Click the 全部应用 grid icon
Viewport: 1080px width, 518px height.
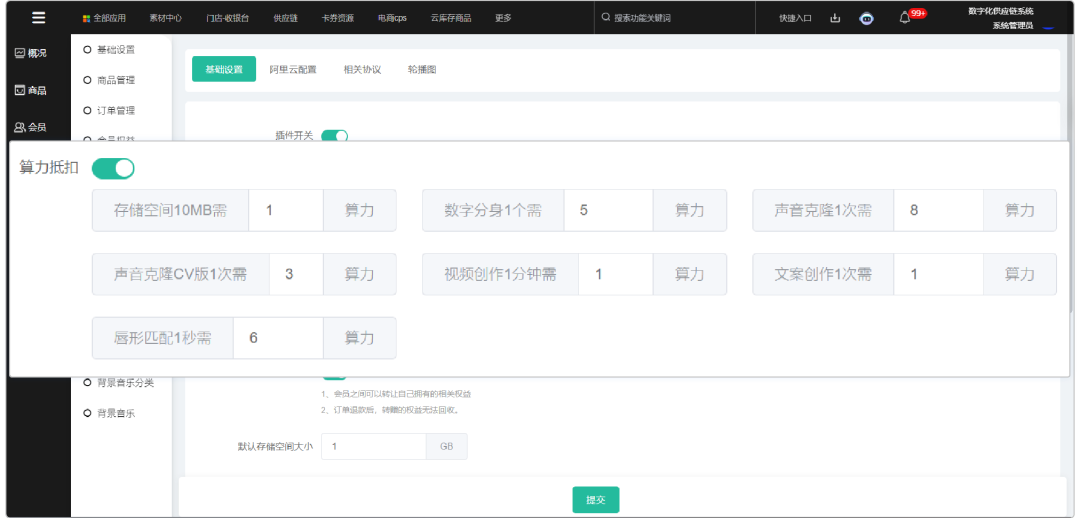point(86,19)
